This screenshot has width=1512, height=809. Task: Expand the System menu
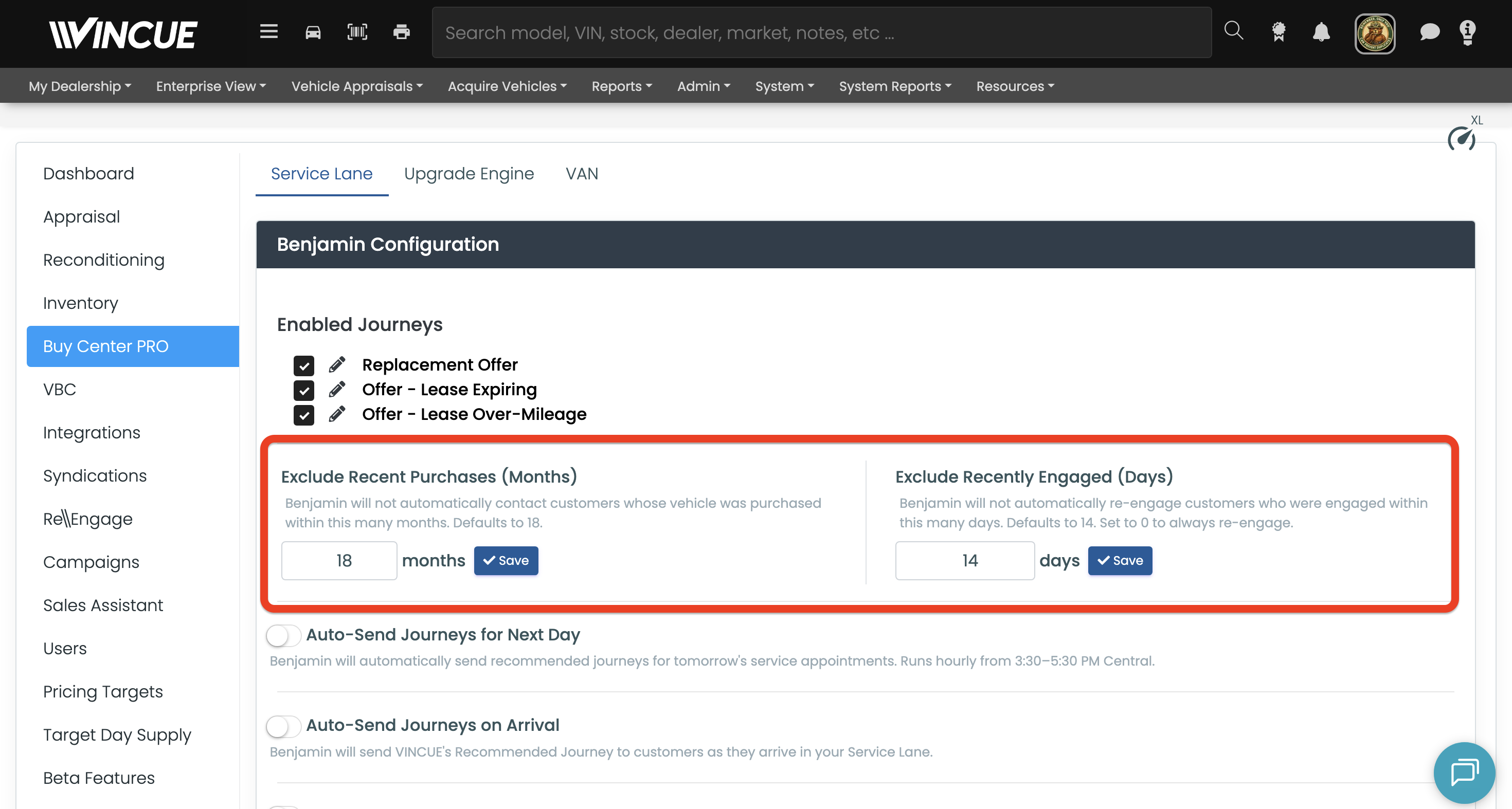[784, 86]
